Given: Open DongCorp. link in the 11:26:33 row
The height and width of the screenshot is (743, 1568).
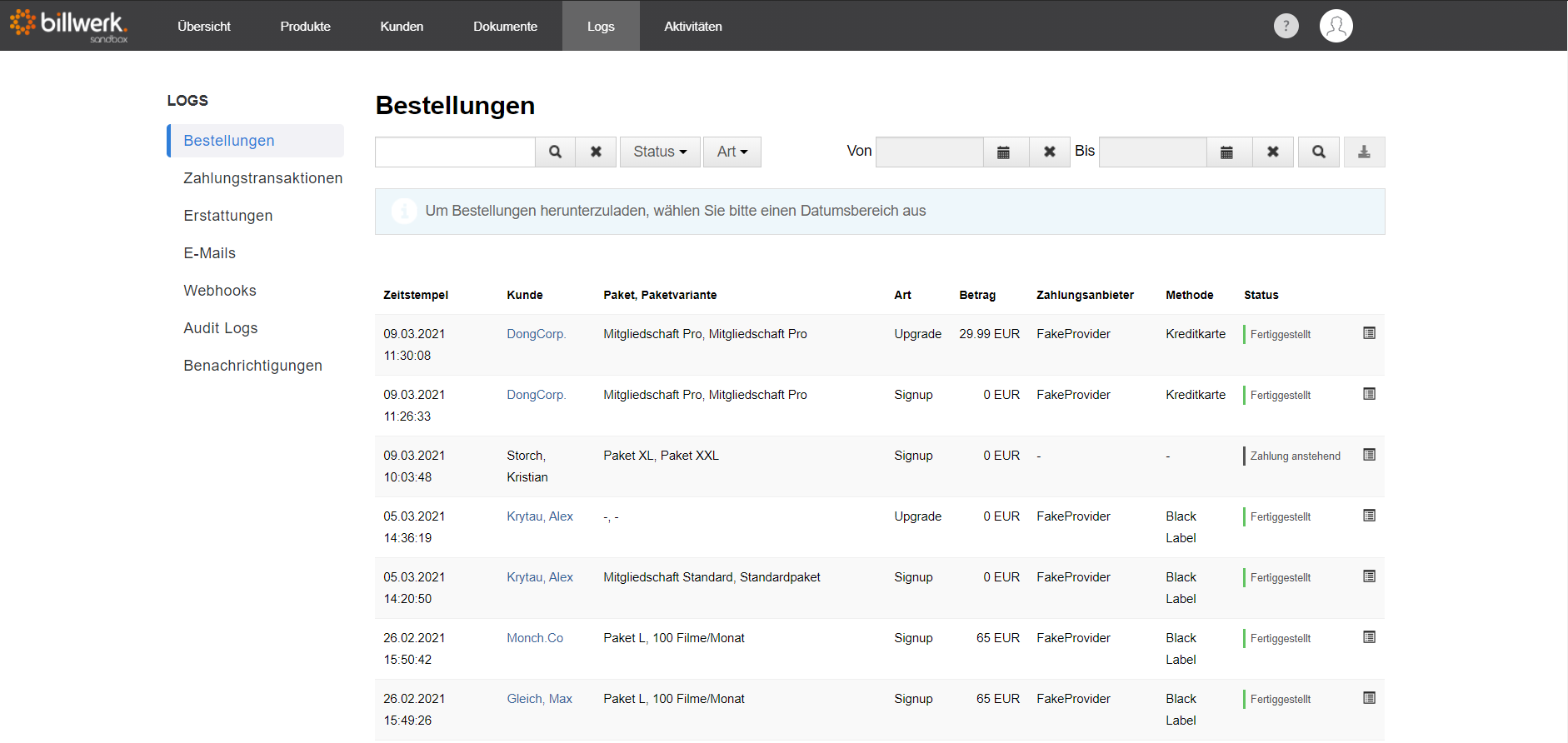Looking at the screenshot, I should (536, 395).
